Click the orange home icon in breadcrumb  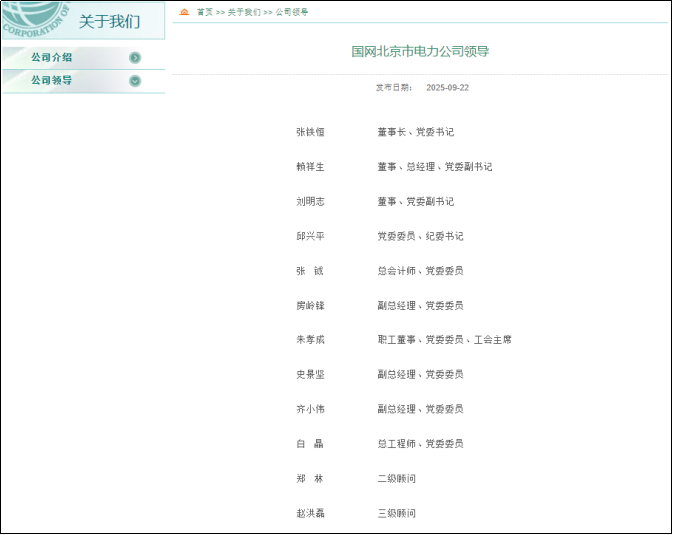point(184,12)
